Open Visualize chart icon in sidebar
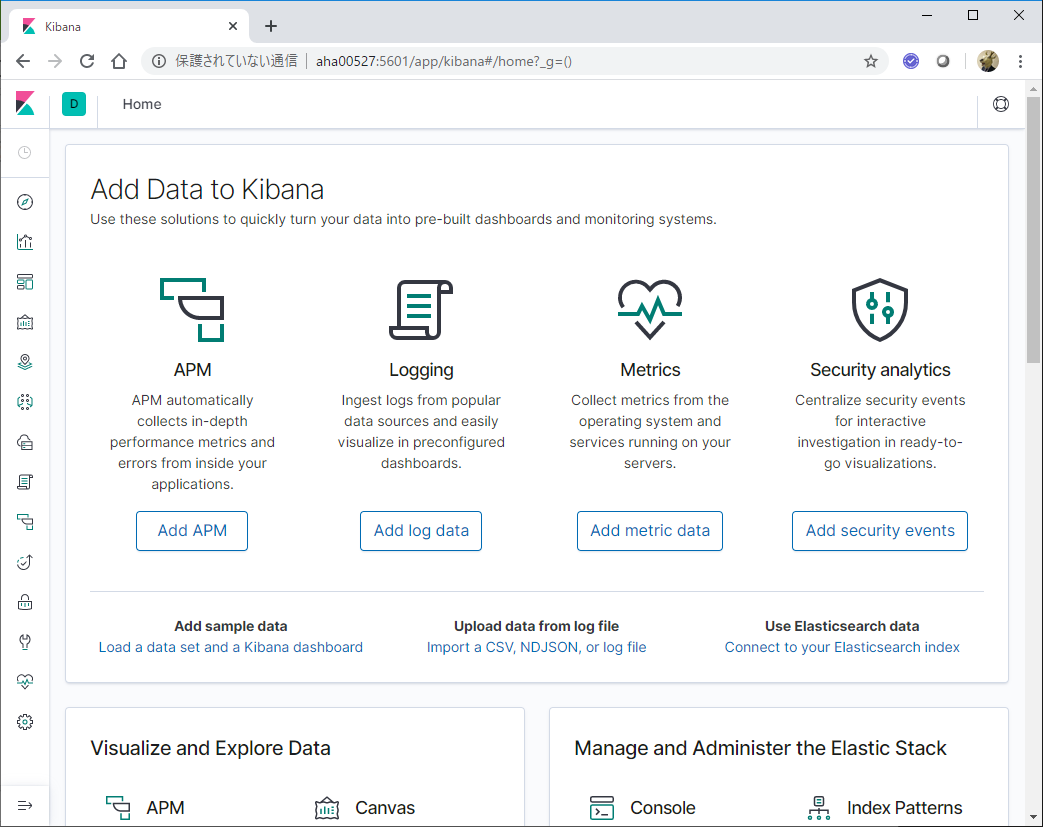The width and height of the screenshot is (1043, 827). pos(25,242)
